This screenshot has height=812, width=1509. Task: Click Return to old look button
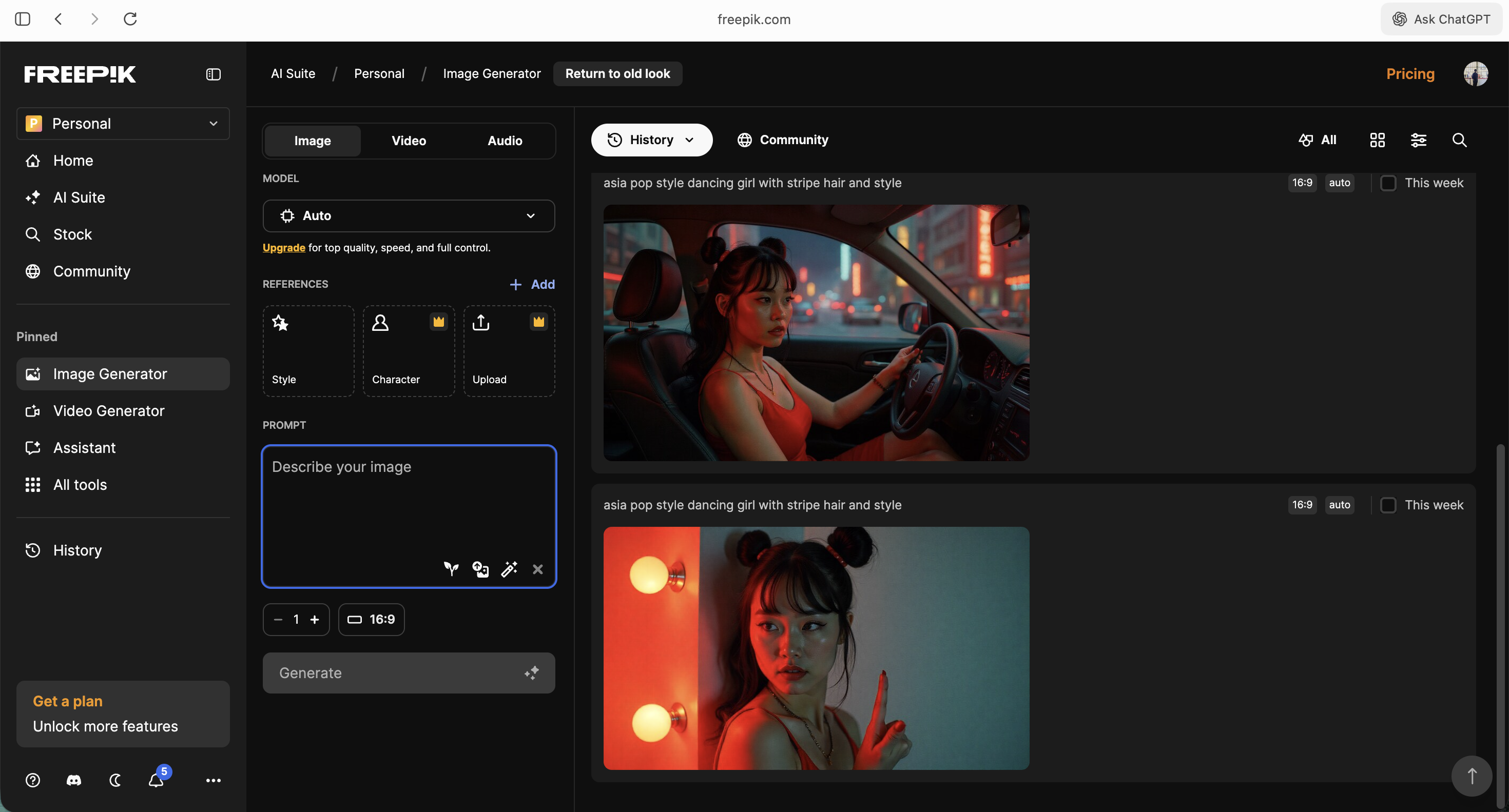617,74
